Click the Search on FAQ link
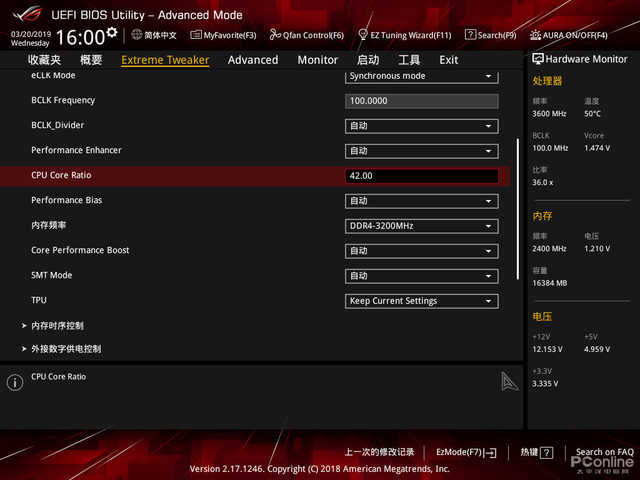 pyautogui.click(x=604, y=452)
